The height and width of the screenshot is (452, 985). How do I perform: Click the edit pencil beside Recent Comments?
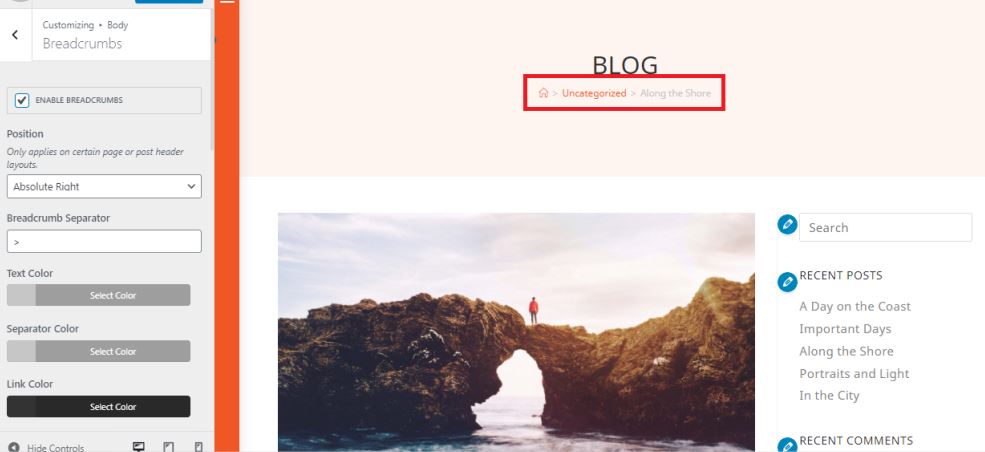point(787,446)
